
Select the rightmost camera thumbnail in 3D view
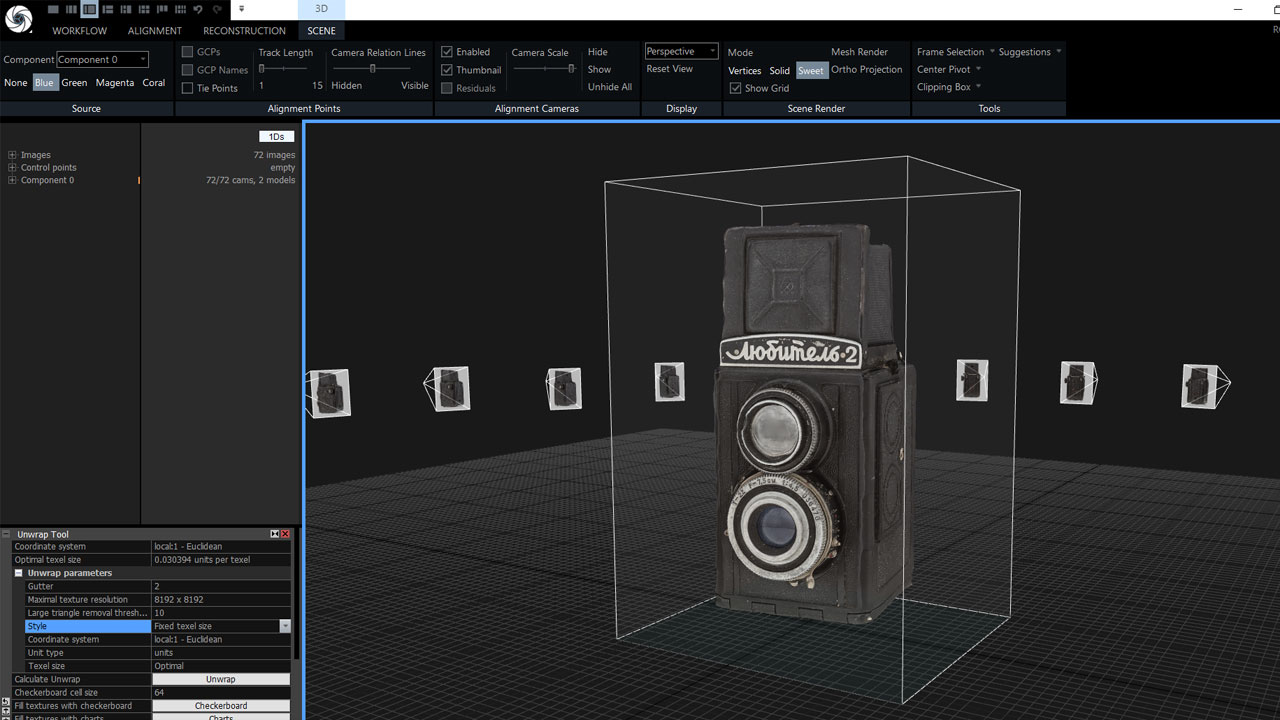click(x=1206, y=386)
